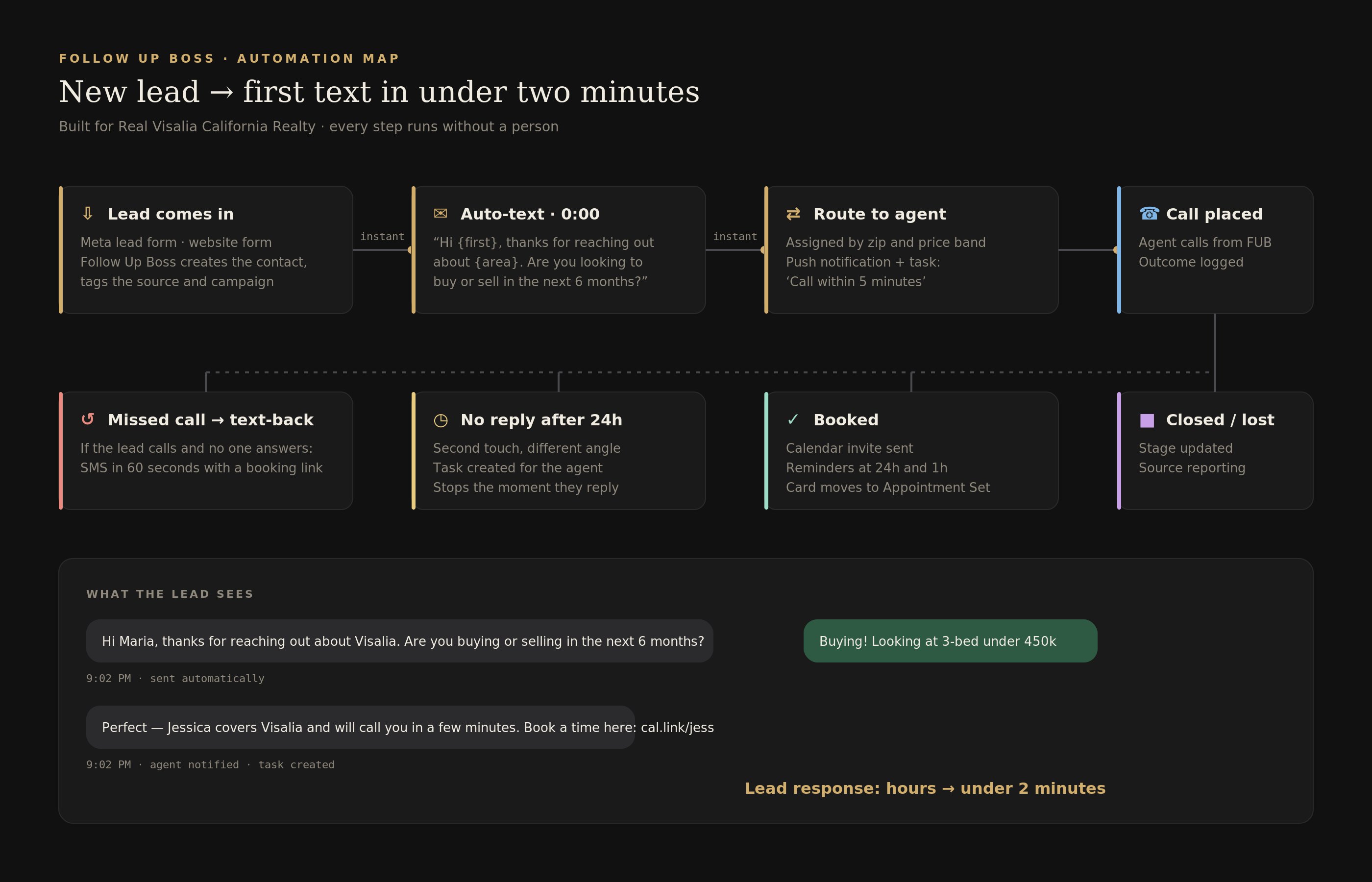The image size is (1372, 882).
Task: Click the swap-arrows icon beside Route to agent
Action: (793, 214)
